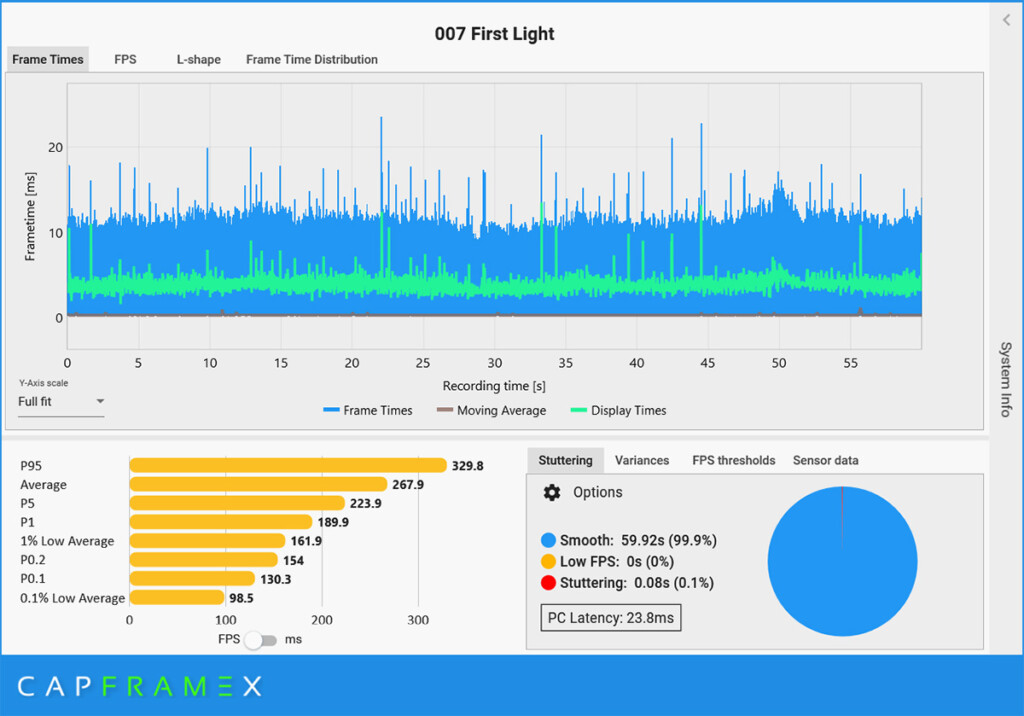Click the 007 First Light title
1024x716 pixels.
tap(494, 34)
